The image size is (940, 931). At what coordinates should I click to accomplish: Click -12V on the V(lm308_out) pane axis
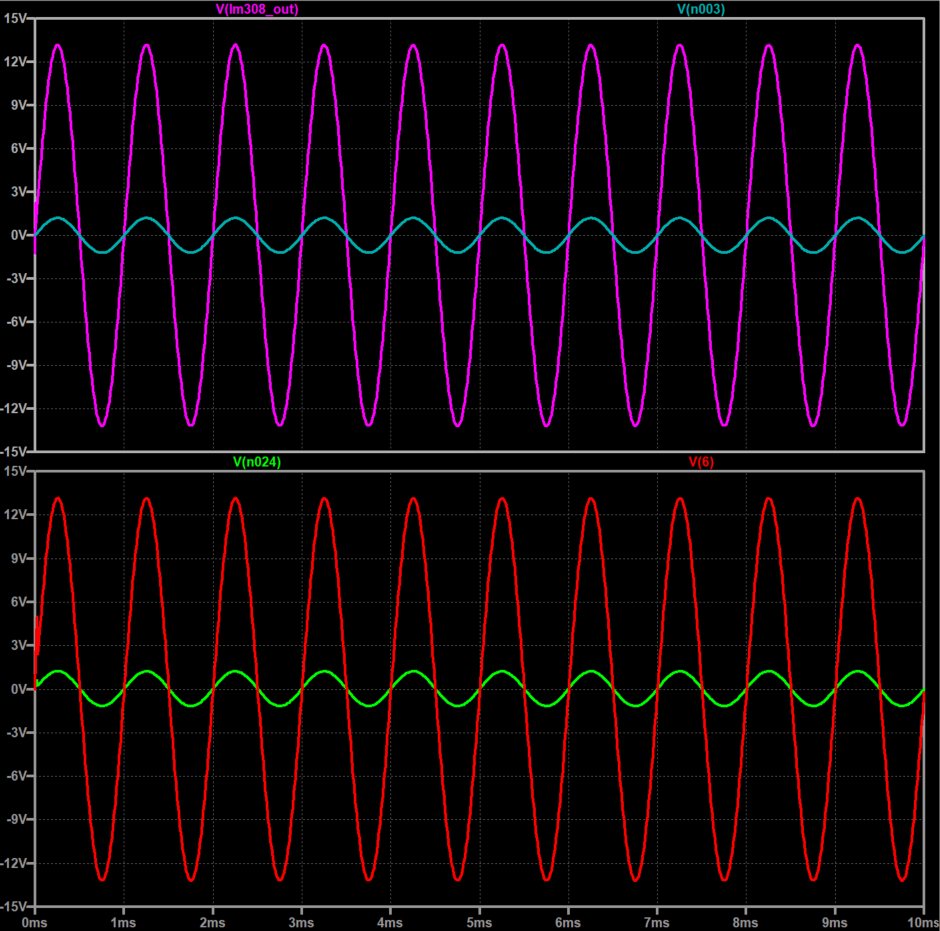tap(14, 408)
